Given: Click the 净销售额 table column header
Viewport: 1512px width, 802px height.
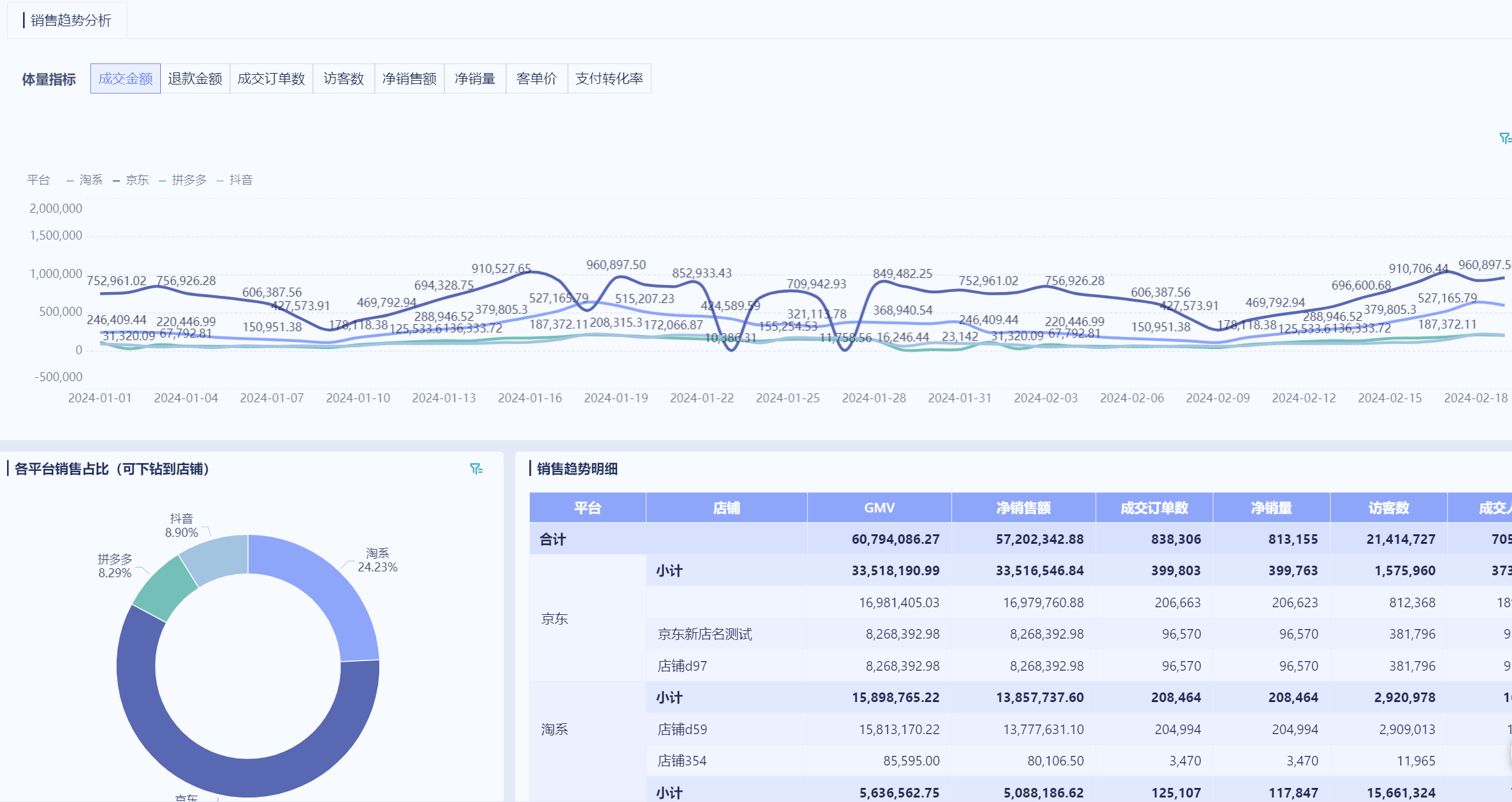Looking at the screenshot, I should 1023,508.
